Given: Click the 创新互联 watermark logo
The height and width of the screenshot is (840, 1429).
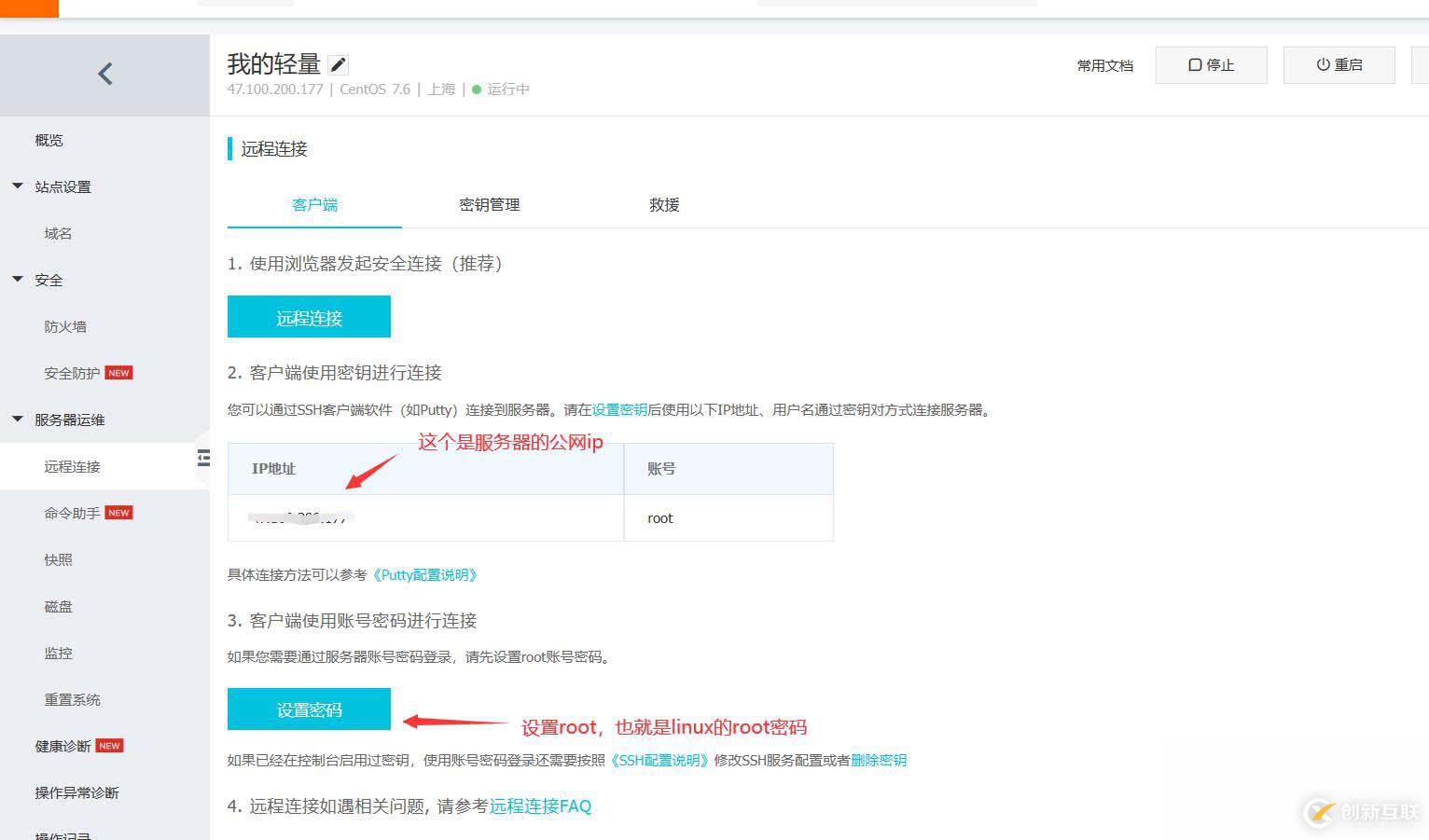Looking at the screenshot, I should (1358, 812).
